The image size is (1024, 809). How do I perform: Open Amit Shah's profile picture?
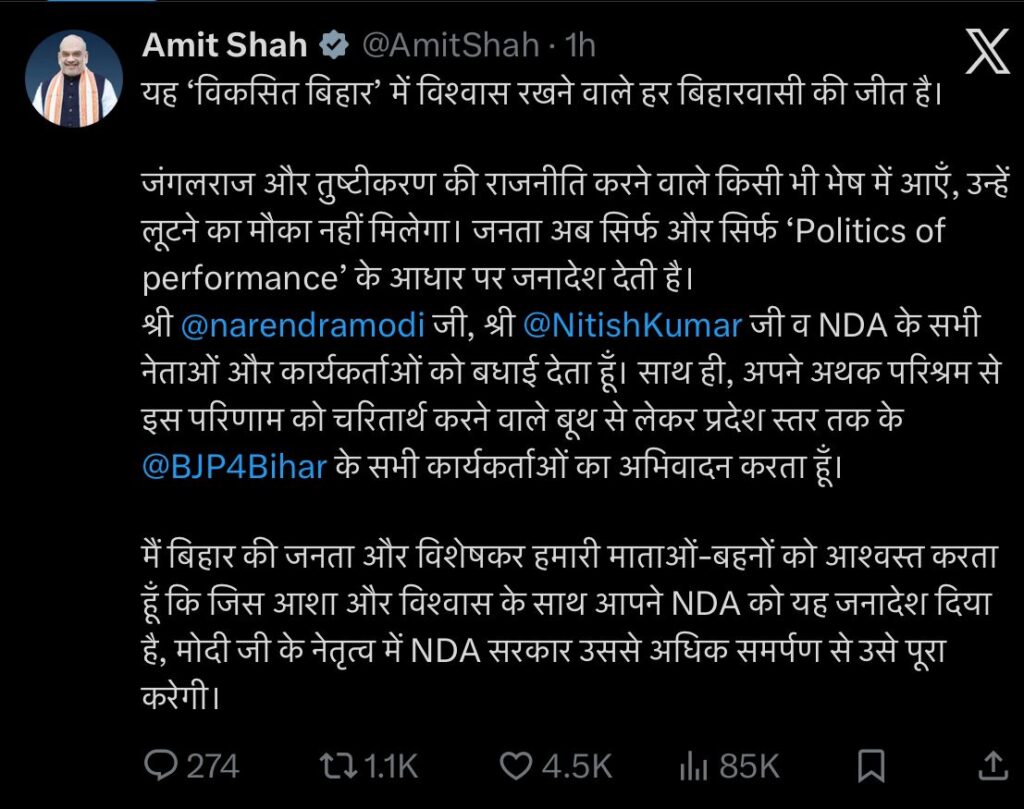click(x=75, y=75)
